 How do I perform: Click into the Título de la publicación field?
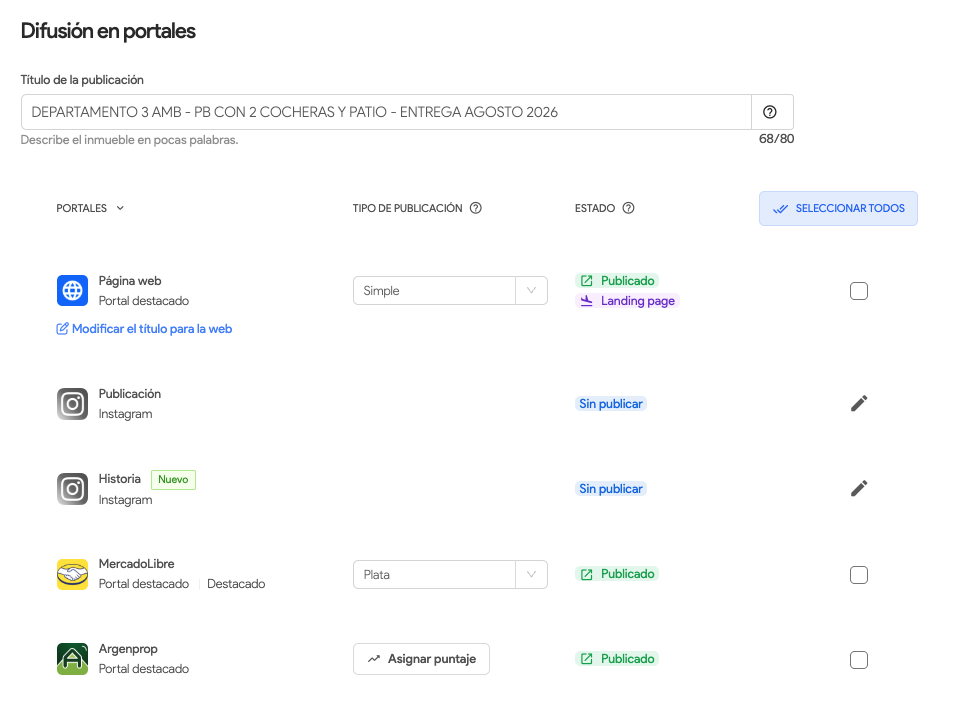(x=385, y=112)
